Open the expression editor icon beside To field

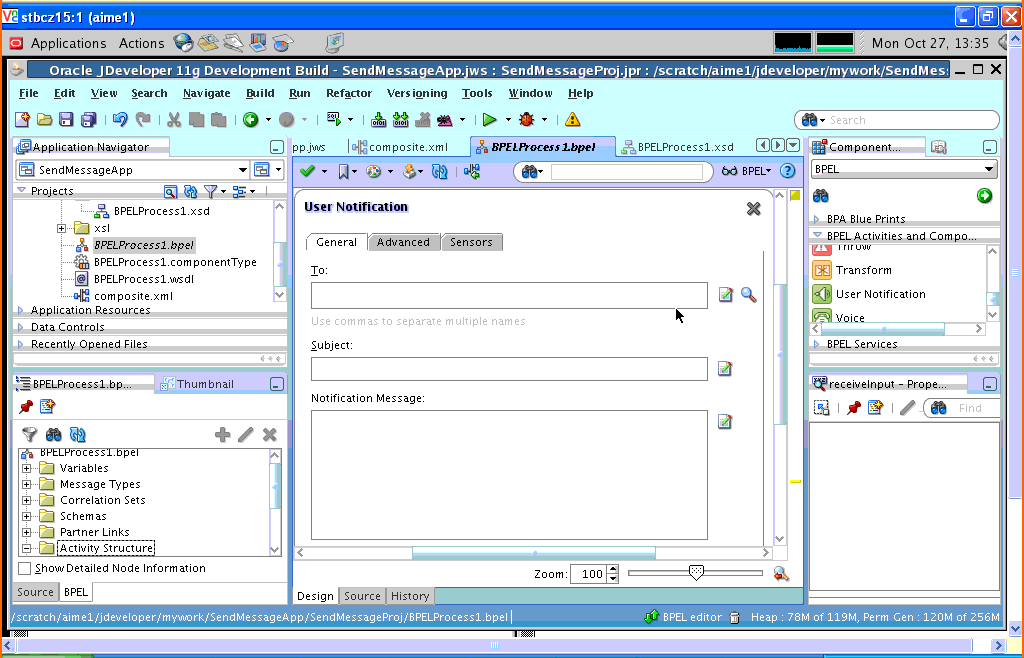tap(725, 294)
